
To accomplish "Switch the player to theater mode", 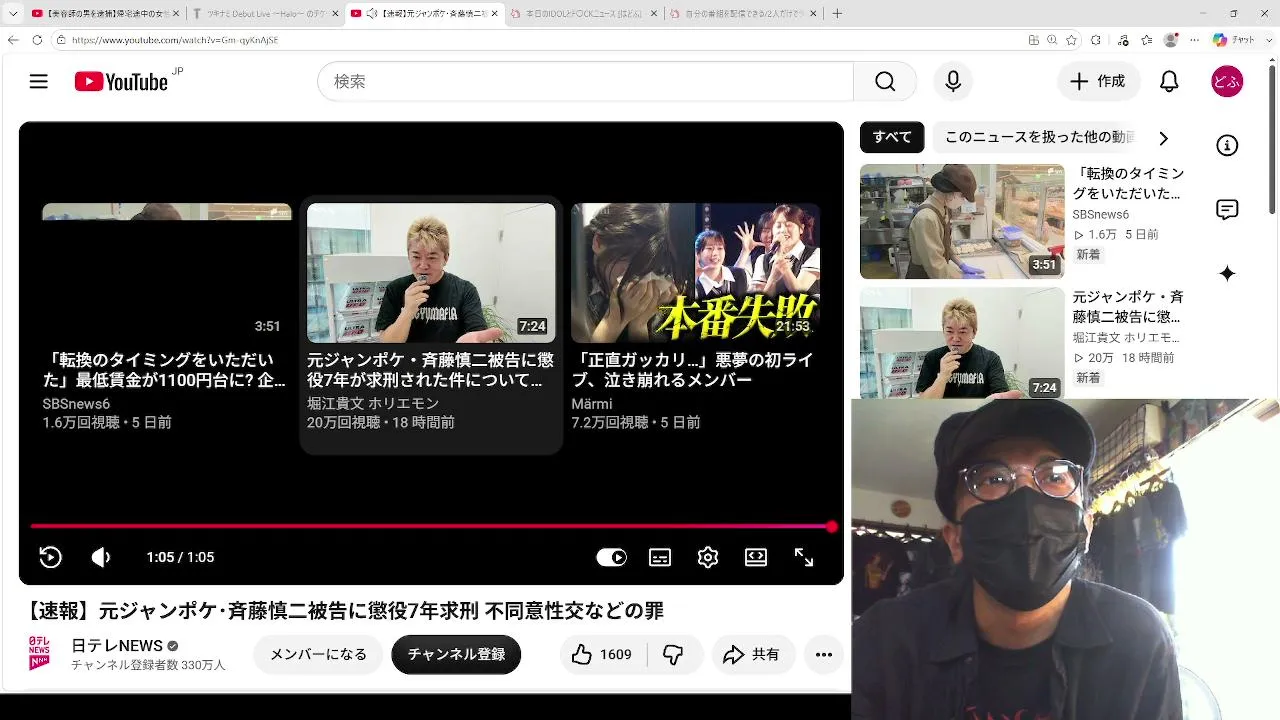I will coord(756,557).
